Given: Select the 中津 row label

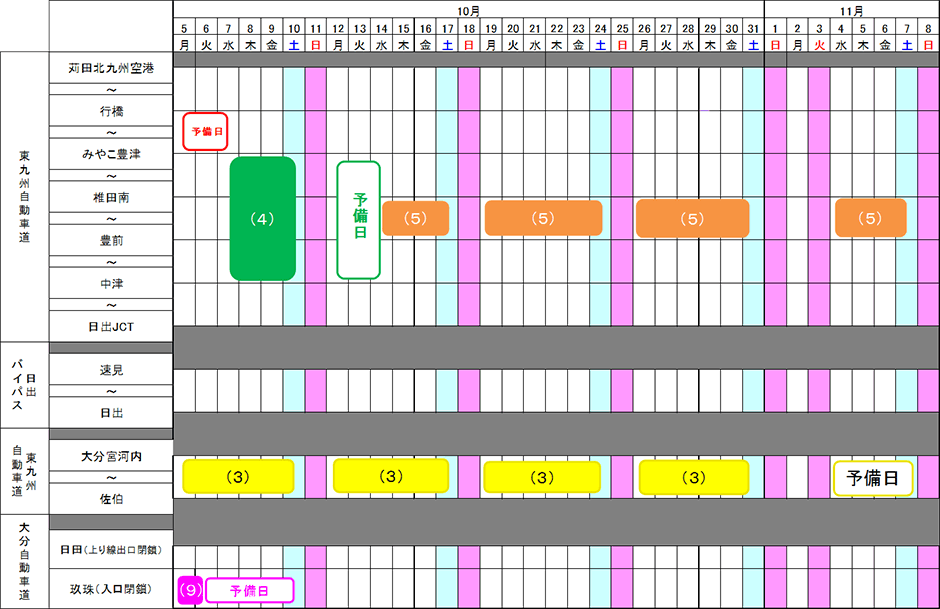Looking at the screenshot, I should (112, 284).
